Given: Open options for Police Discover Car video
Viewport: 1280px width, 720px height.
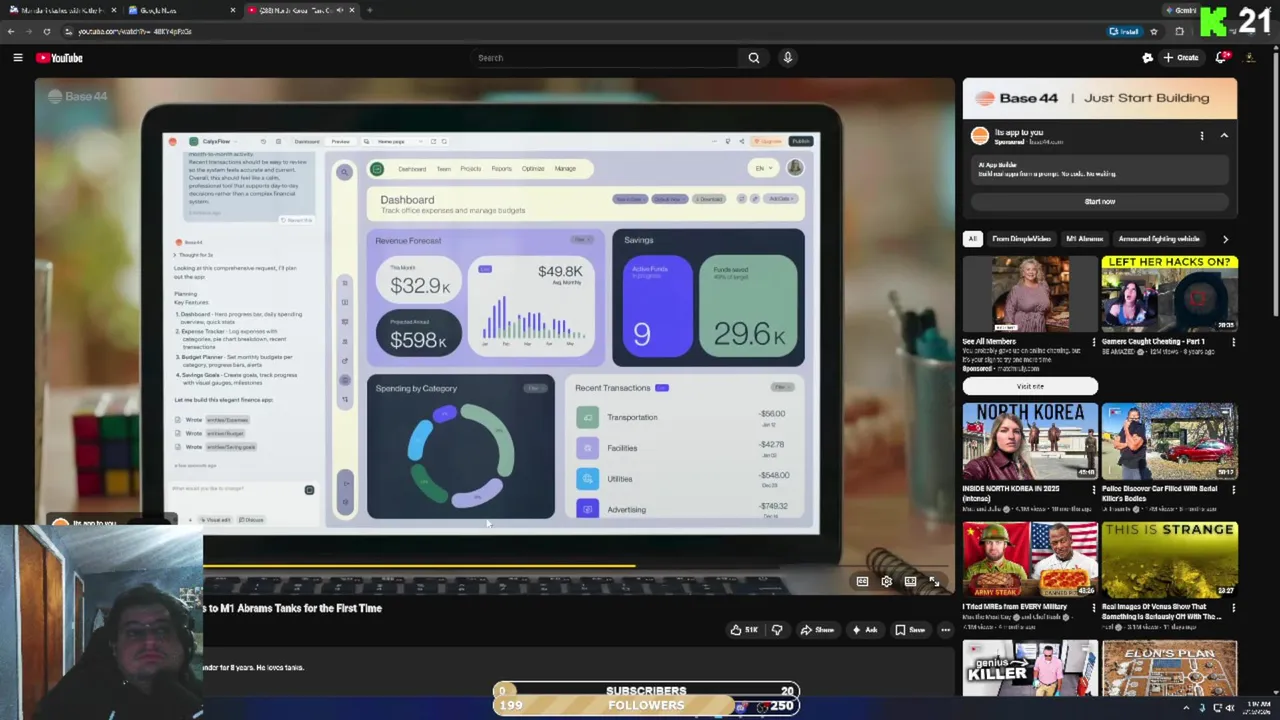Looking at the screenshot, I should coord(1233,490).
